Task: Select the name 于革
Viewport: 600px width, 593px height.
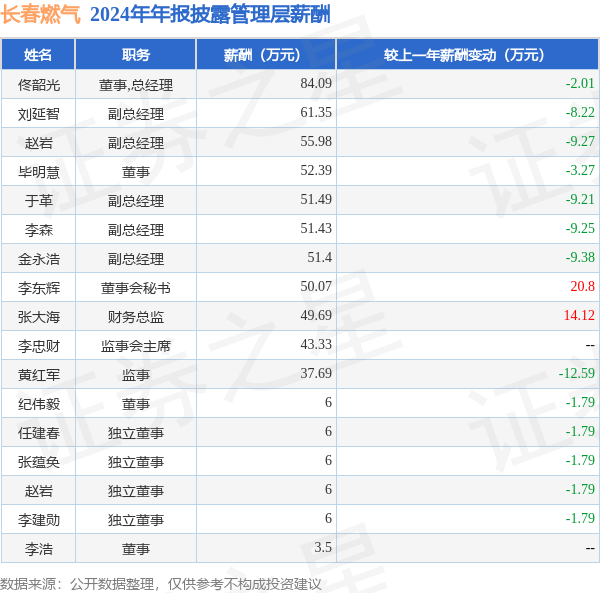Action: (39, 201)
